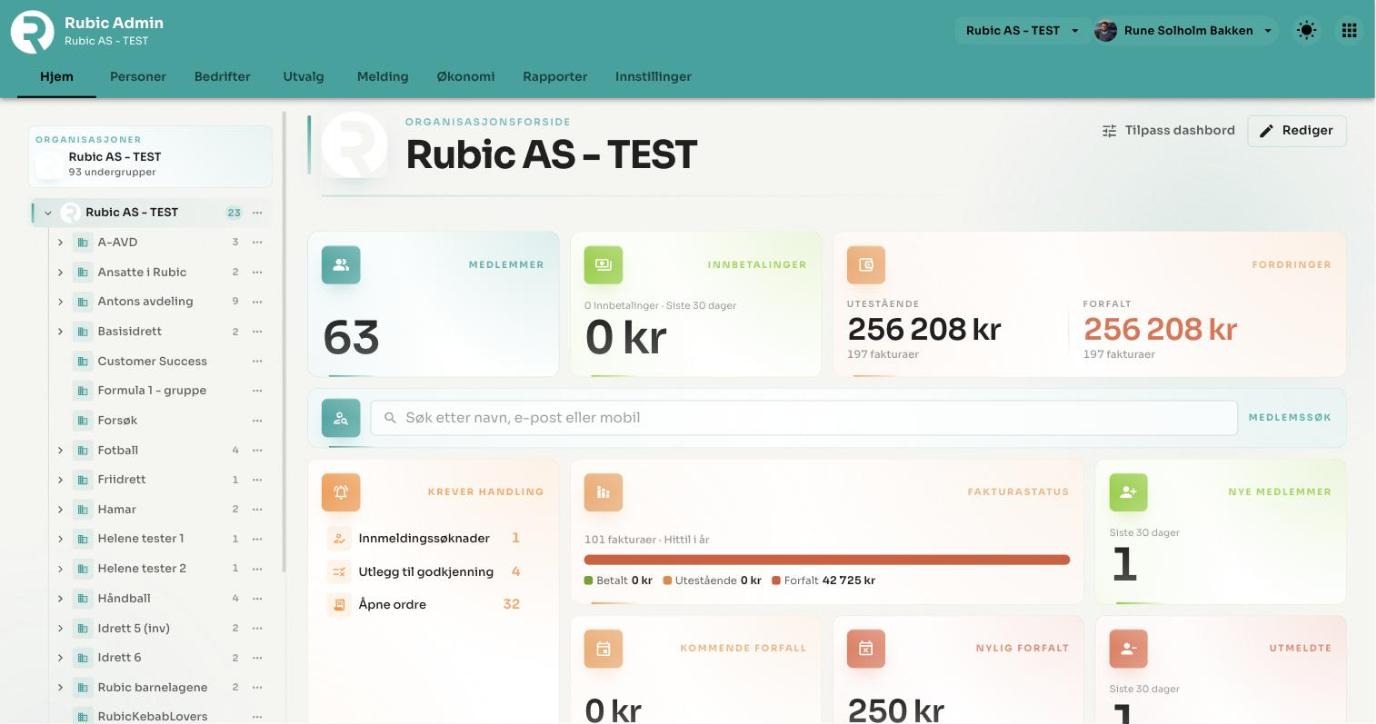Click the Fakturastatus red progress bar
Image resolution: width=1376 pixels, height=724 pixels.
(x=827, y=560)
